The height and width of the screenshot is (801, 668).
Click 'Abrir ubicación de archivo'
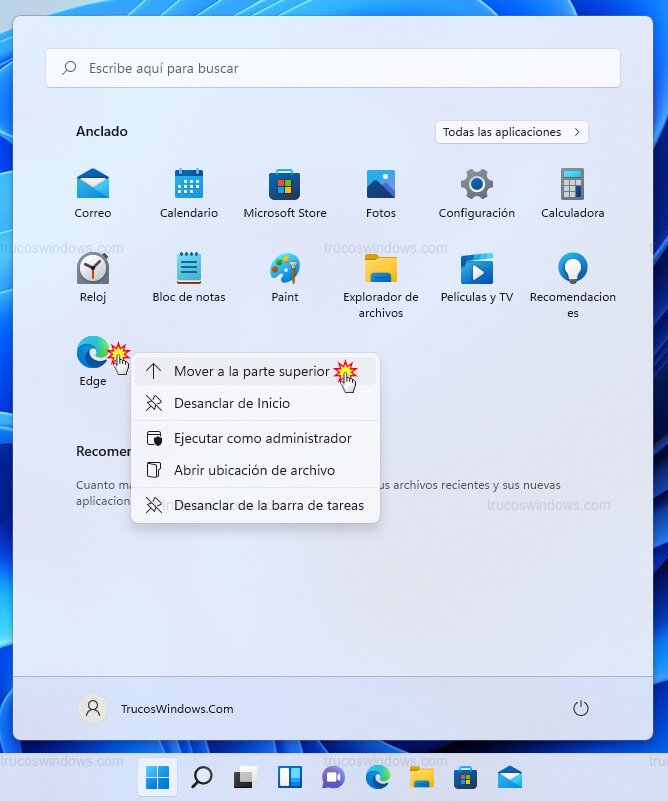pyautogui.click(x=254, y=470)
